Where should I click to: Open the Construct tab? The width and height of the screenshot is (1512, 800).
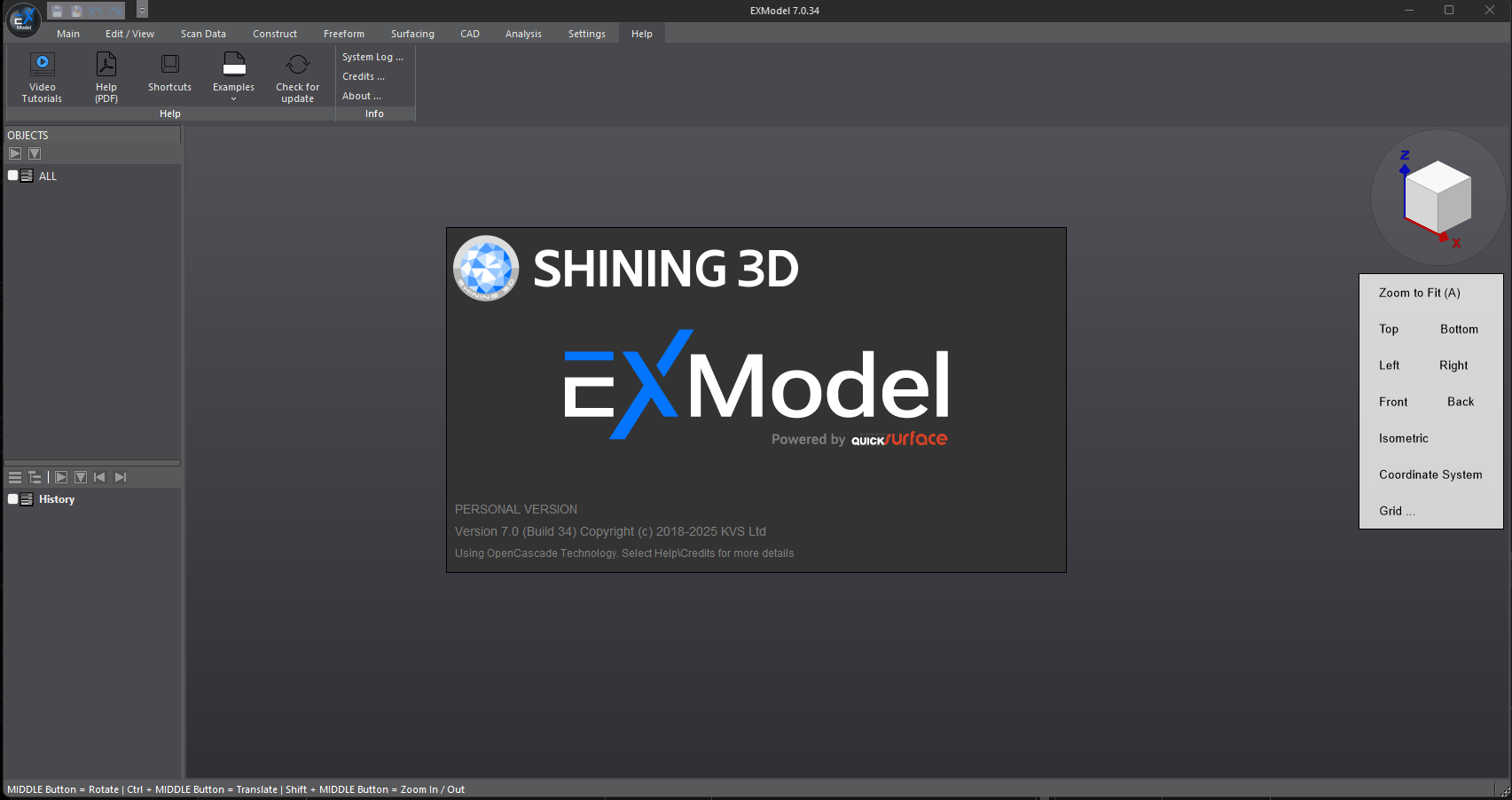275,34
